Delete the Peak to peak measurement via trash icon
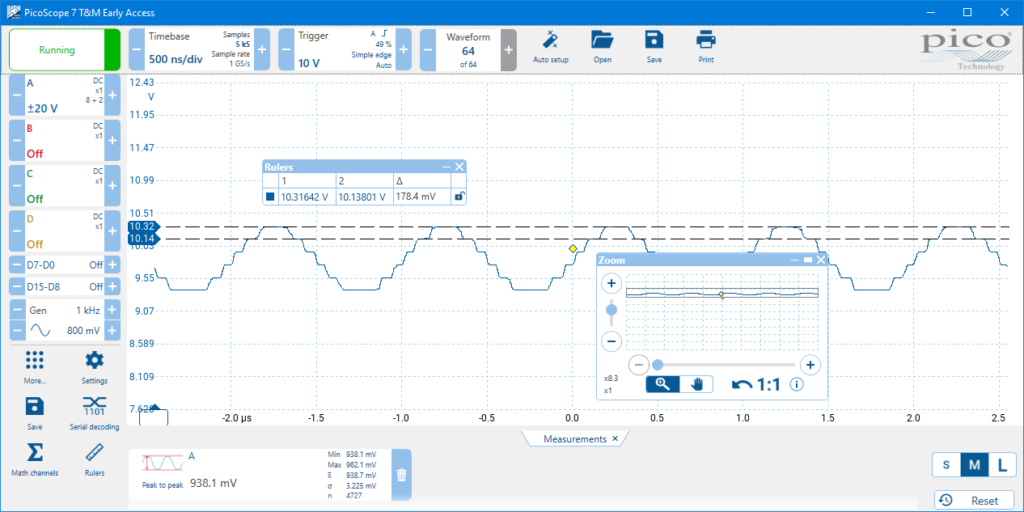This screenshot has height=512, width=1024. click(x=401, y=475)
